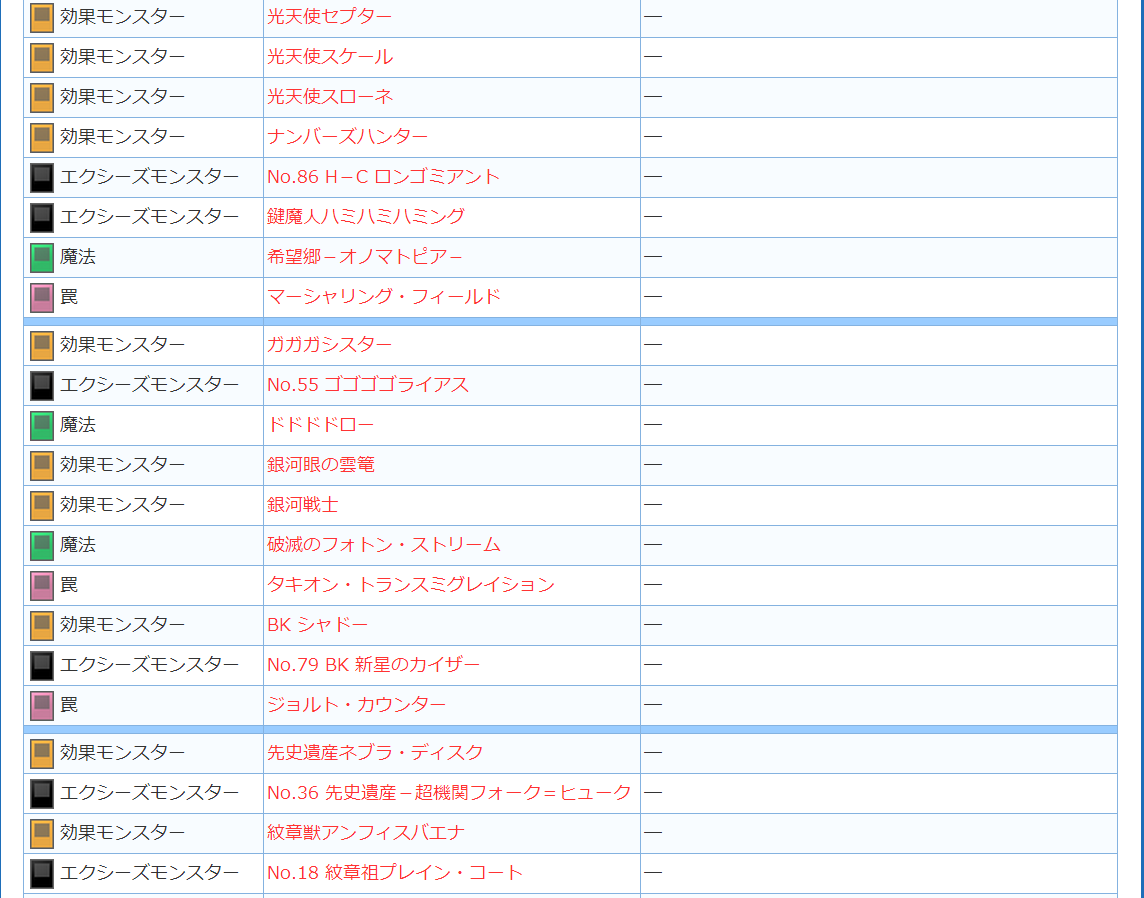Click the black Xyz icon beside No.86 H－C ロンゴミアント
This screenshot has height=898, width=1144.
click(x=42, y=177)
